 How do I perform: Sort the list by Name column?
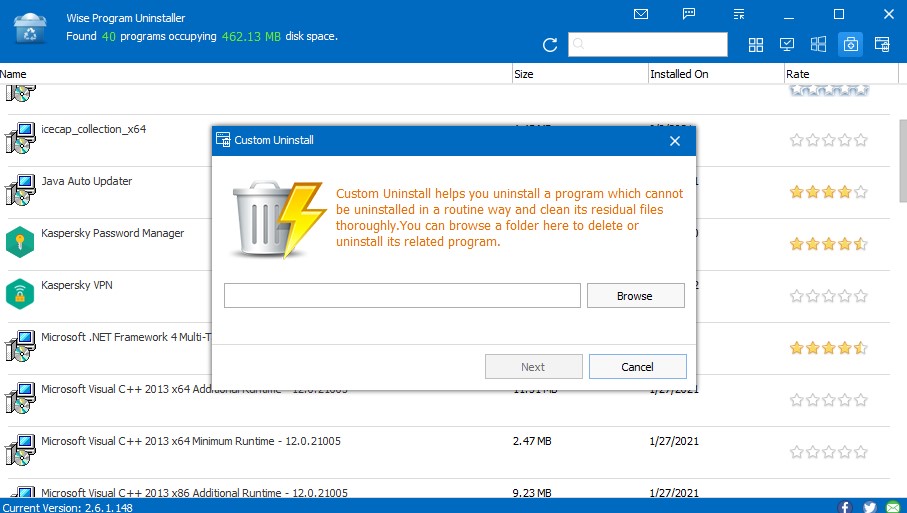click(256, 74)
